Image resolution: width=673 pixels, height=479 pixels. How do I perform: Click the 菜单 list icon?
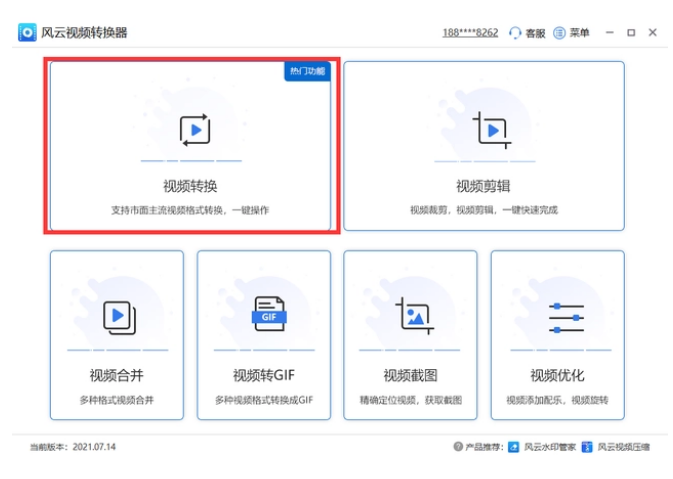point(559,33)
